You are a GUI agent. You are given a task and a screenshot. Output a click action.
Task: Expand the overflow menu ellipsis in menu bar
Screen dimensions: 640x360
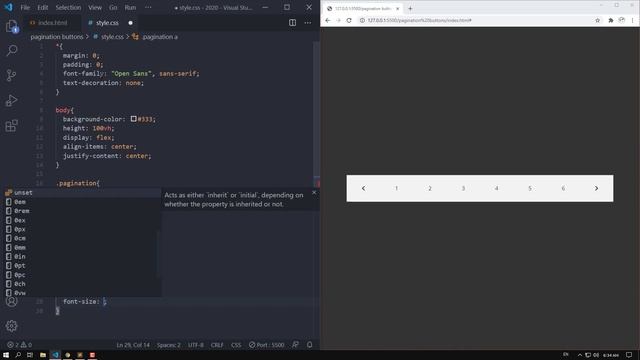(148, 8)
